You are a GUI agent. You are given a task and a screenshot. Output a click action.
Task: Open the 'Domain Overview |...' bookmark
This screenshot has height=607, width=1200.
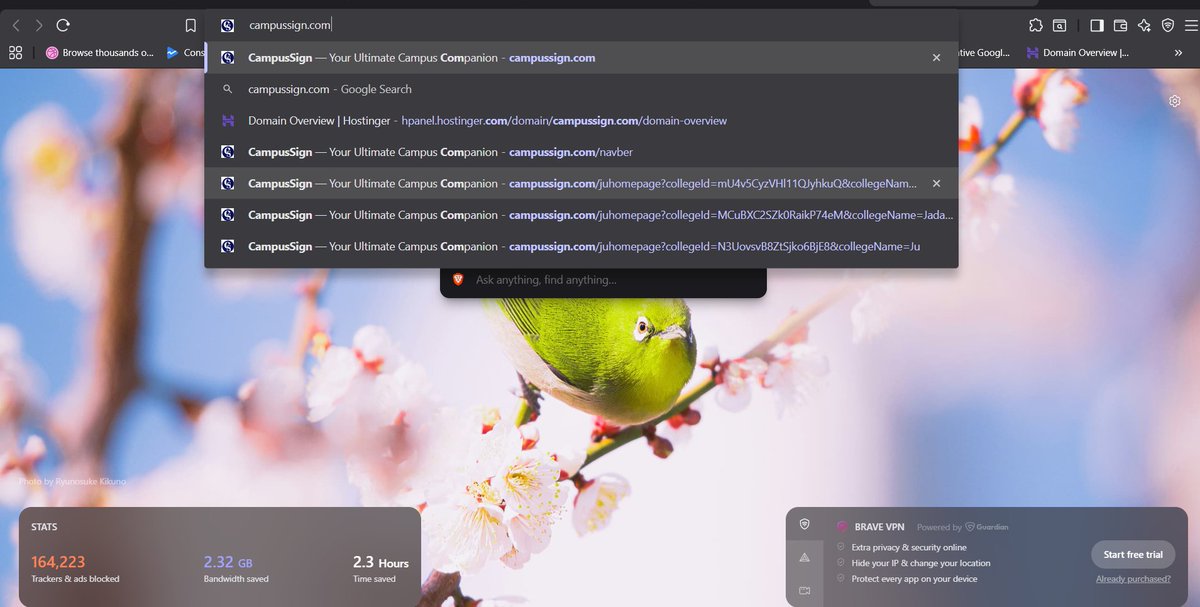click(1077, 53)
